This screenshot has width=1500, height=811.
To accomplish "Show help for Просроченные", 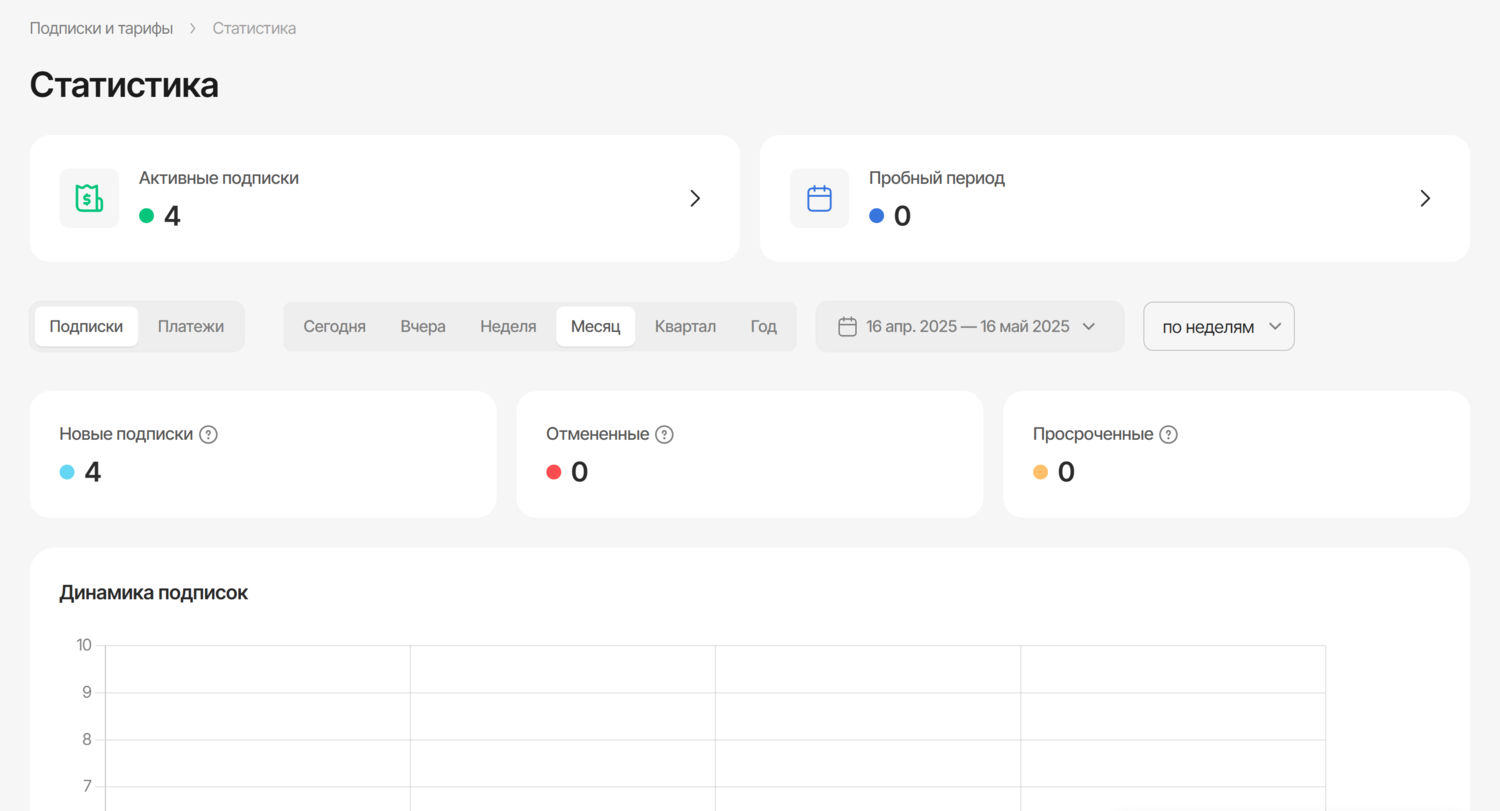I will click(x=1168, y=434).
